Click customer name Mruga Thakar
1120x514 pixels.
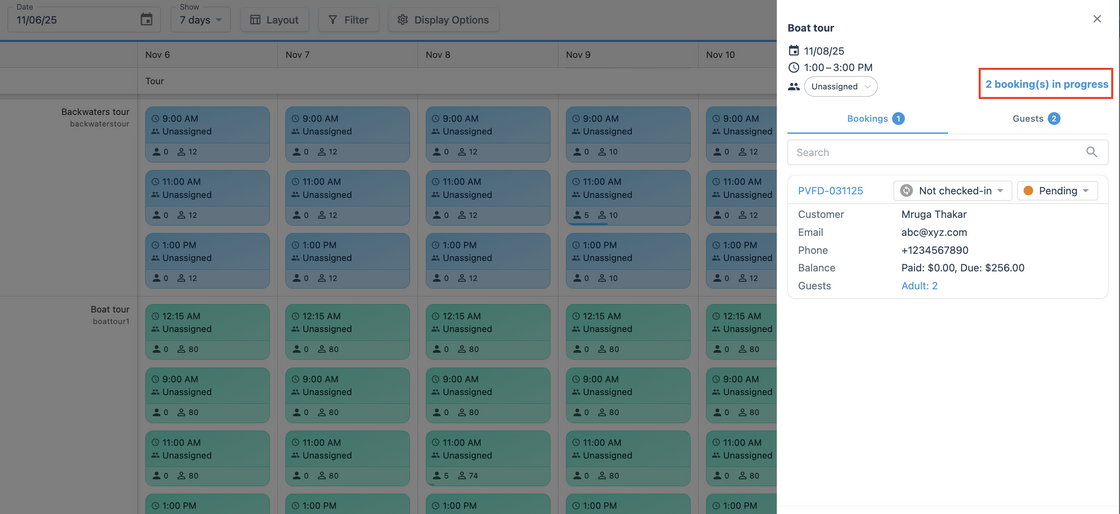coord(933,214)
